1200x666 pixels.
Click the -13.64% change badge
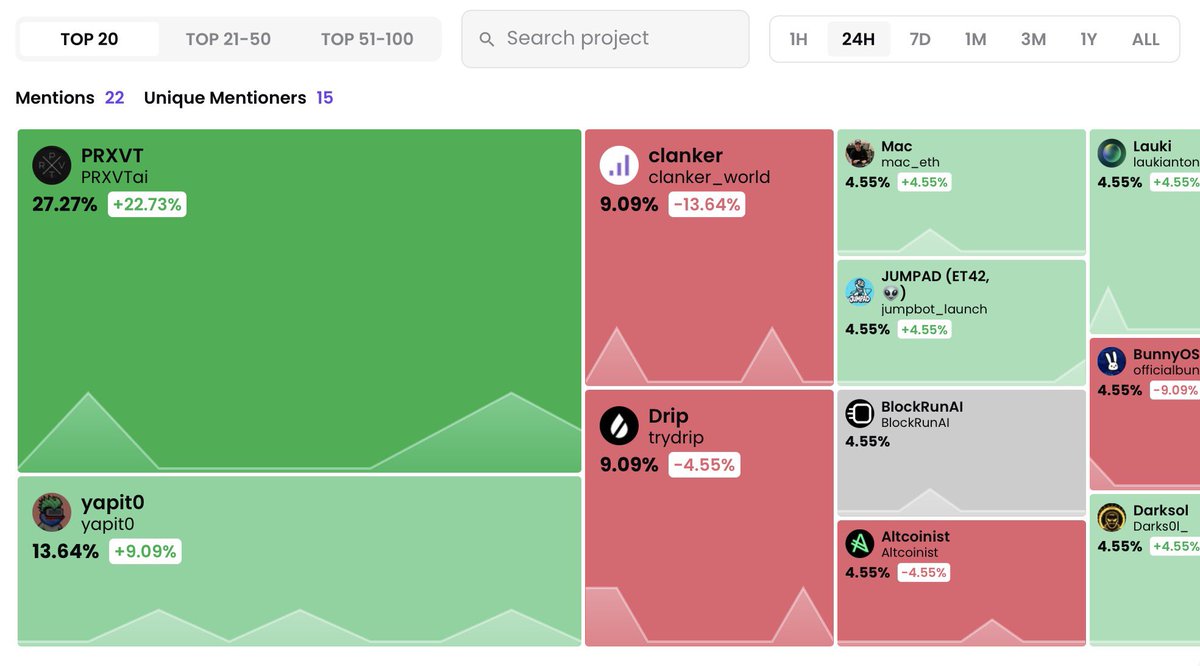click(x=707, y=204)
